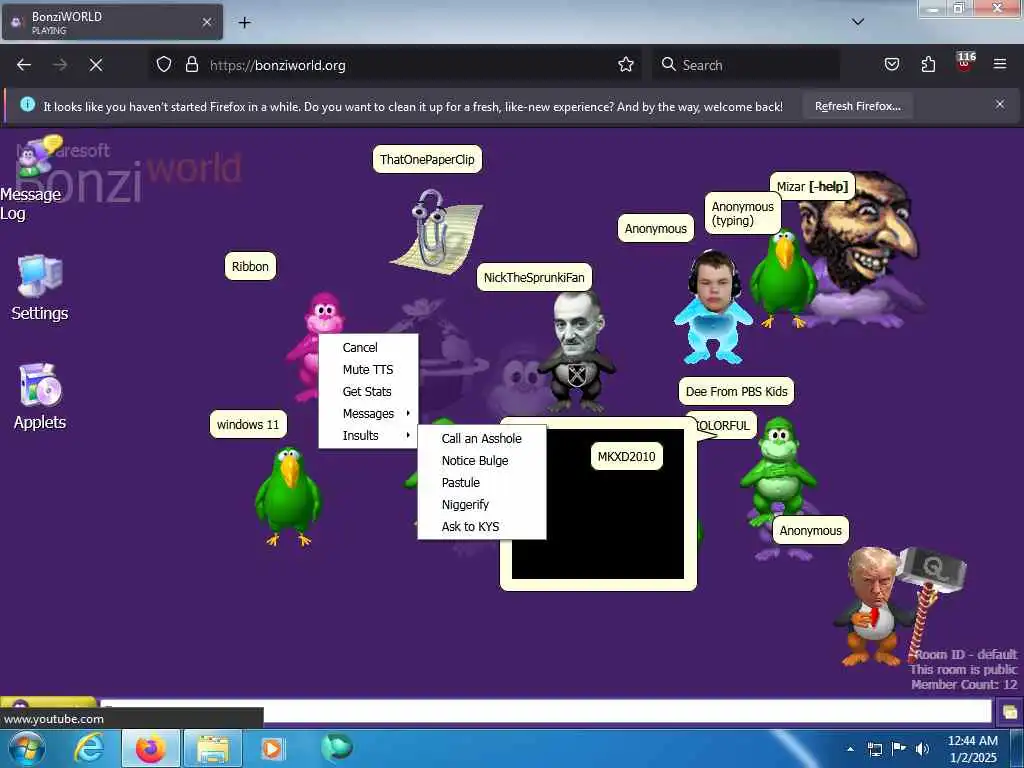Open the Settings desktop icon
The width and height of the screenshot is (1024, 768).
click(39, 287)
